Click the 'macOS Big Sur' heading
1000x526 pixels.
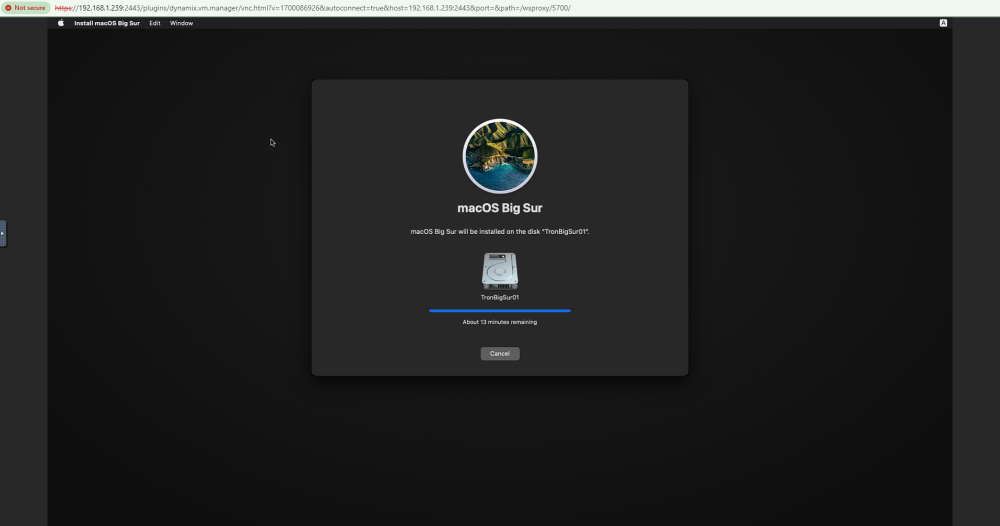tap(500, 208)
